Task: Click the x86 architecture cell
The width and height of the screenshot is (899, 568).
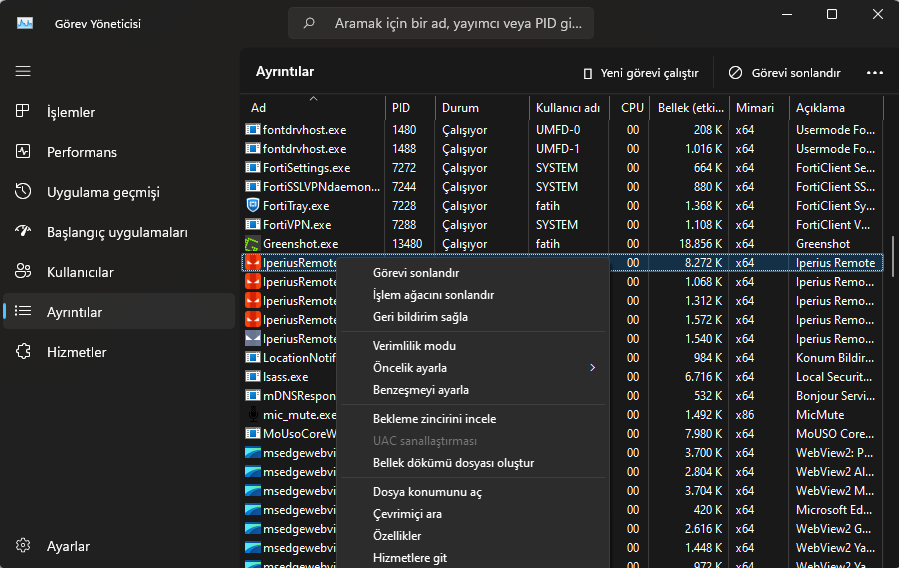Action: pos(745,414)
